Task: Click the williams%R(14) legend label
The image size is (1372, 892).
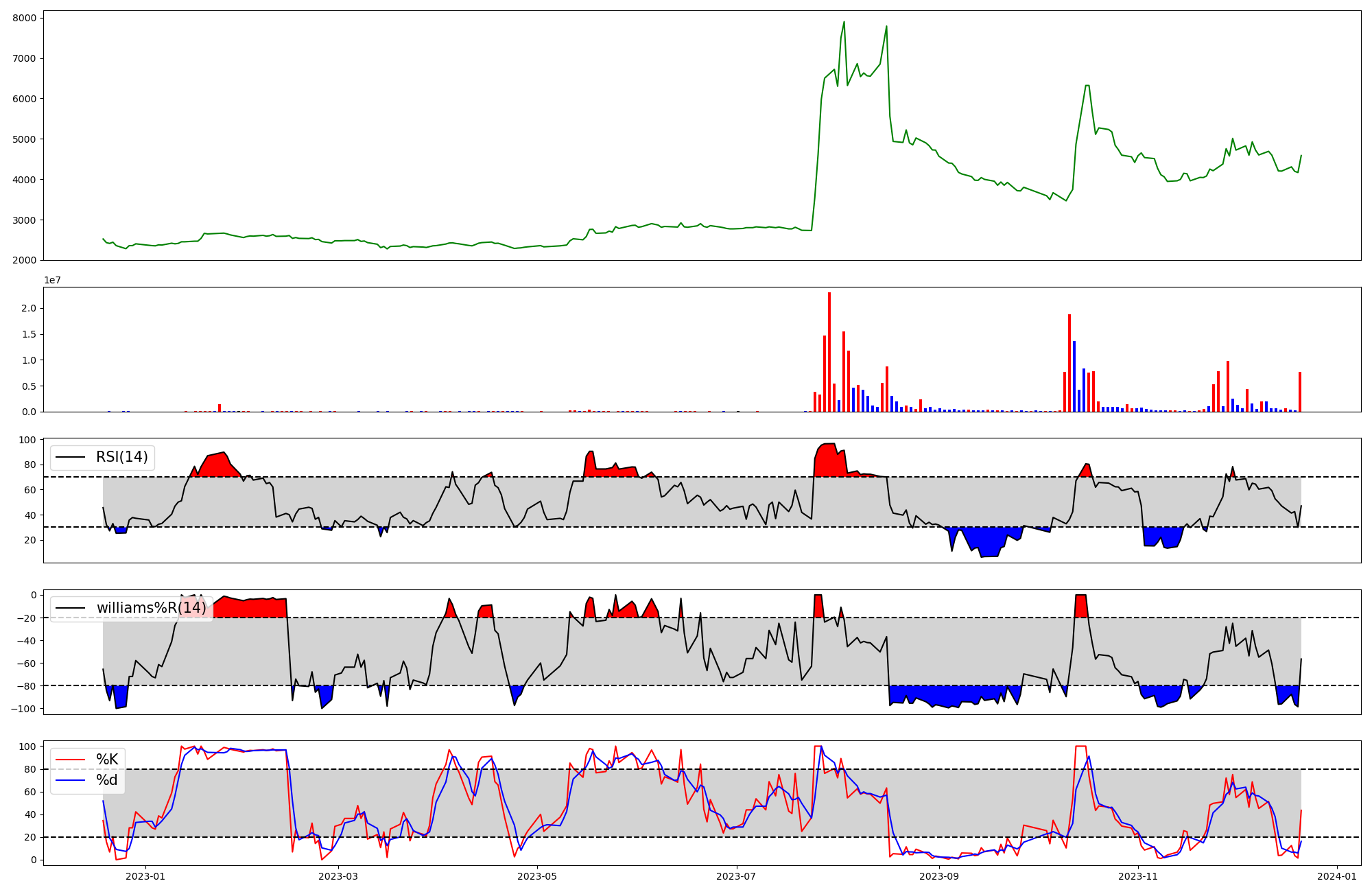Action: (151, 608)
